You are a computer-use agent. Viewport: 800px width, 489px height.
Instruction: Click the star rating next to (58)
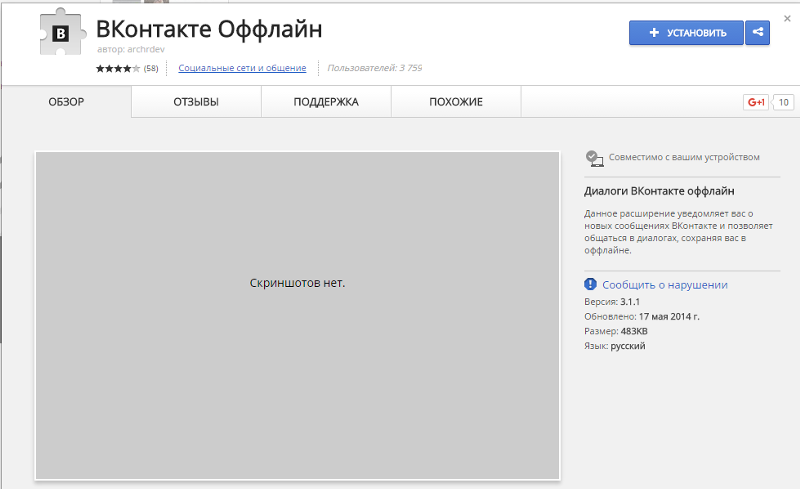click(118, 68)
